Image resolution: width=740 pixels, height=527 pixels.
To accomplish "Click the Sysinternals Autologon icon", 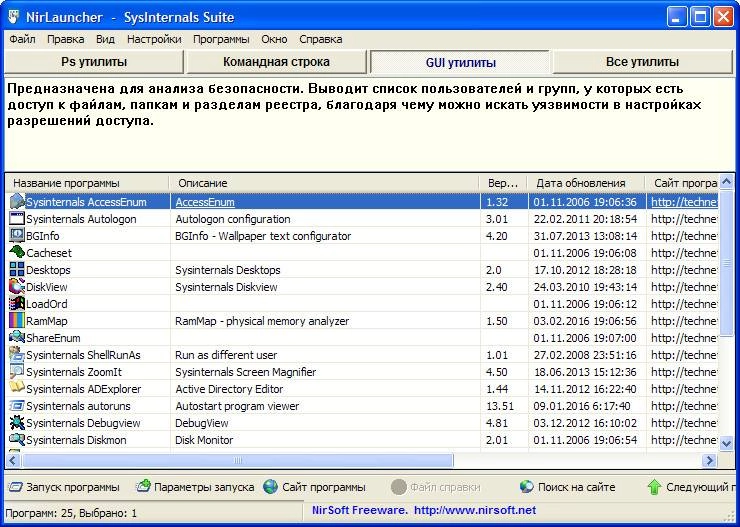I will click(17, 218).
